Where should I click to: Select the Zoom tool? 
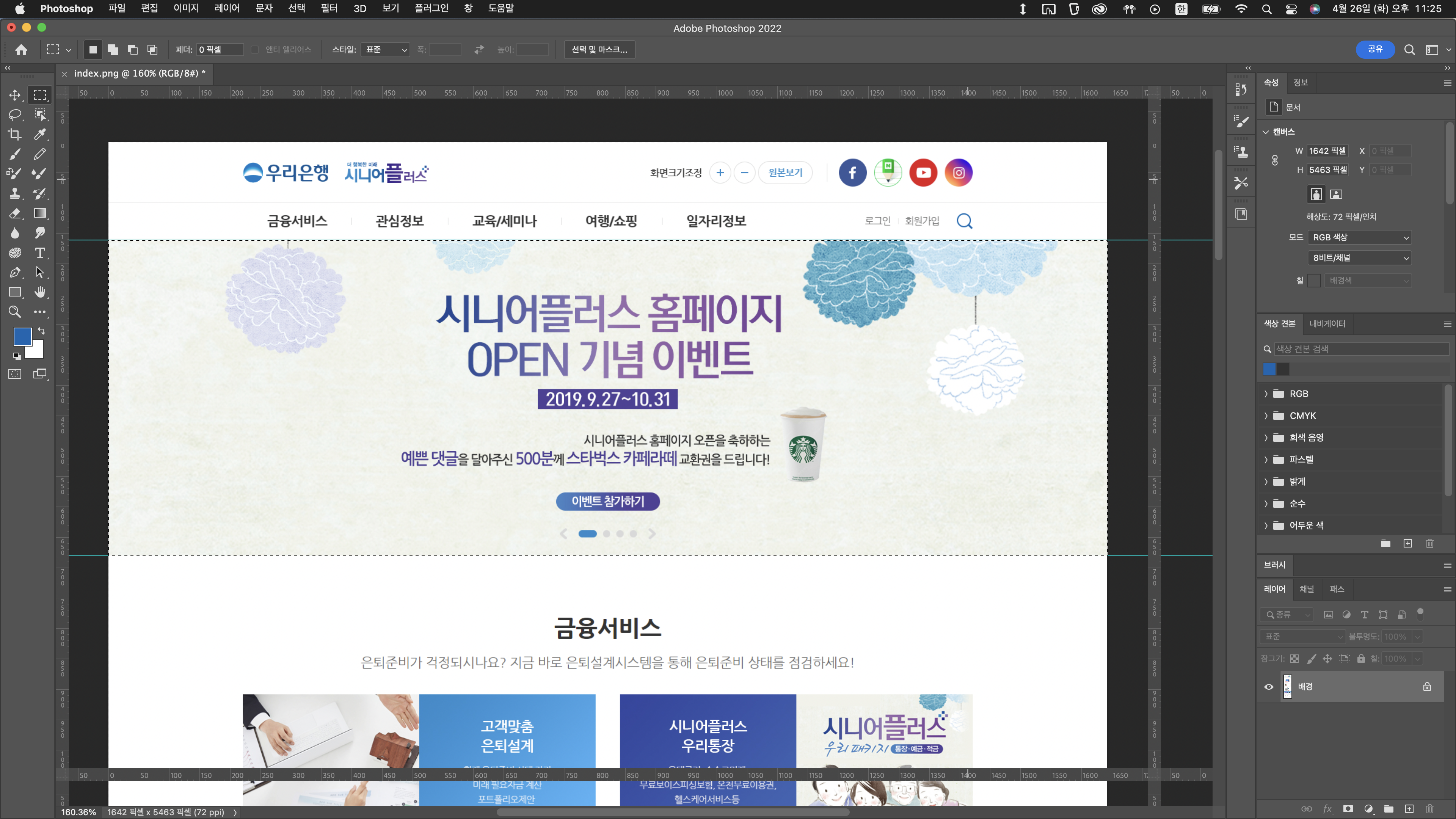[x=15, y=311]
